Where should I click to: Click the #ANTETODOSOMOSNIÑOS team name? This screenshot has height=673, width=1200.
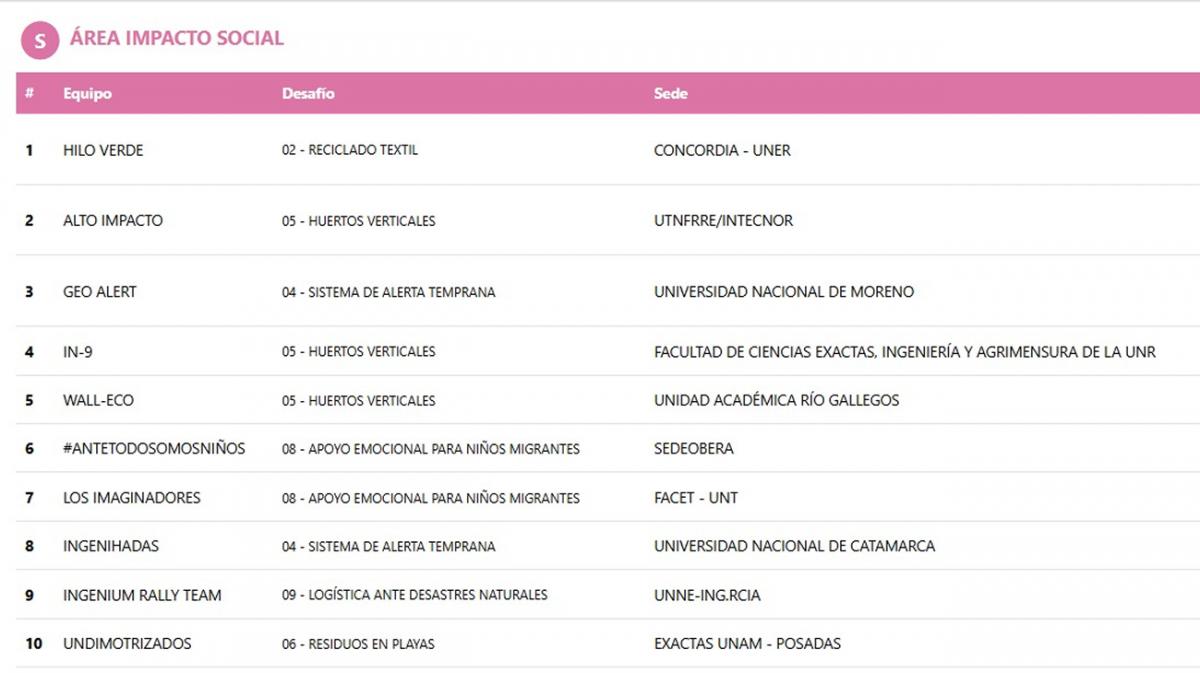(154, 449)
